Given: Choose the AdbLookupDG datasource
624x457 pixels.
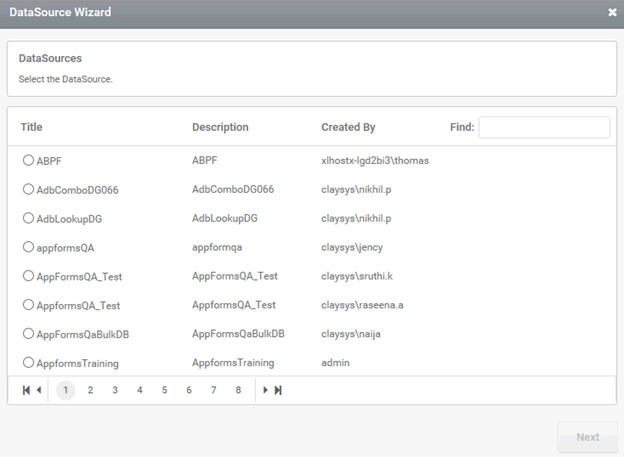Looking at the screenshot, I should click(28, 218).
